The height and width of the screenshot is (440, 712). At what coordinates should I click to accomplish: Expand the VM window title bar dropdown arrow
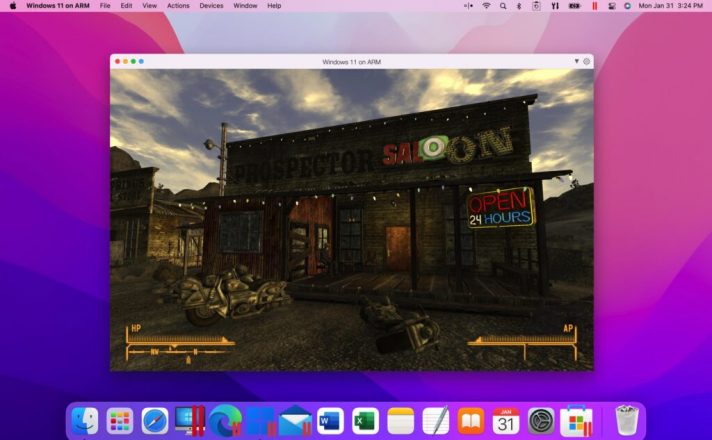[x=576, y=61]
